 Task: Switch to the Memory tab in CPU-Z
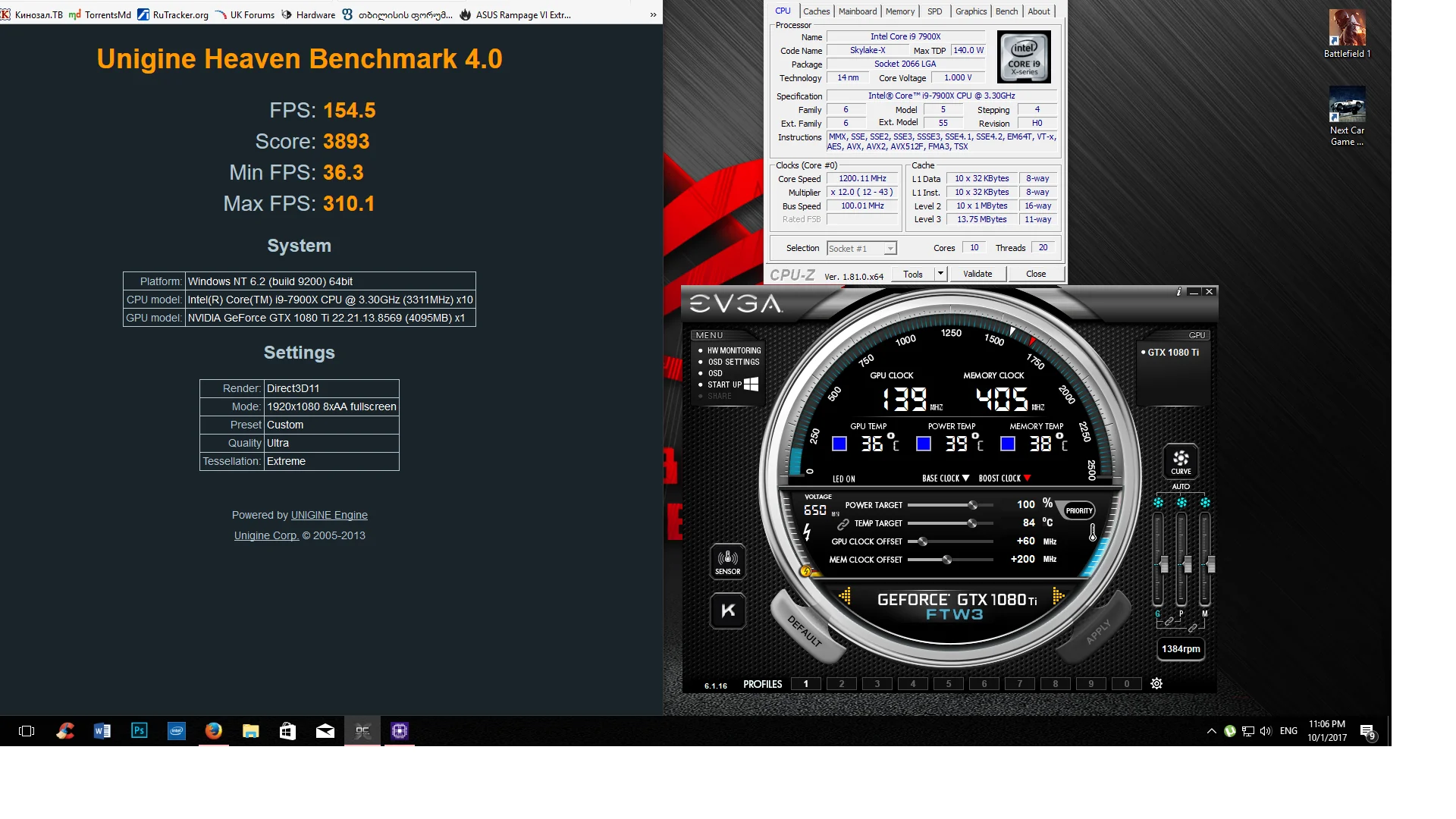[900, 11]
